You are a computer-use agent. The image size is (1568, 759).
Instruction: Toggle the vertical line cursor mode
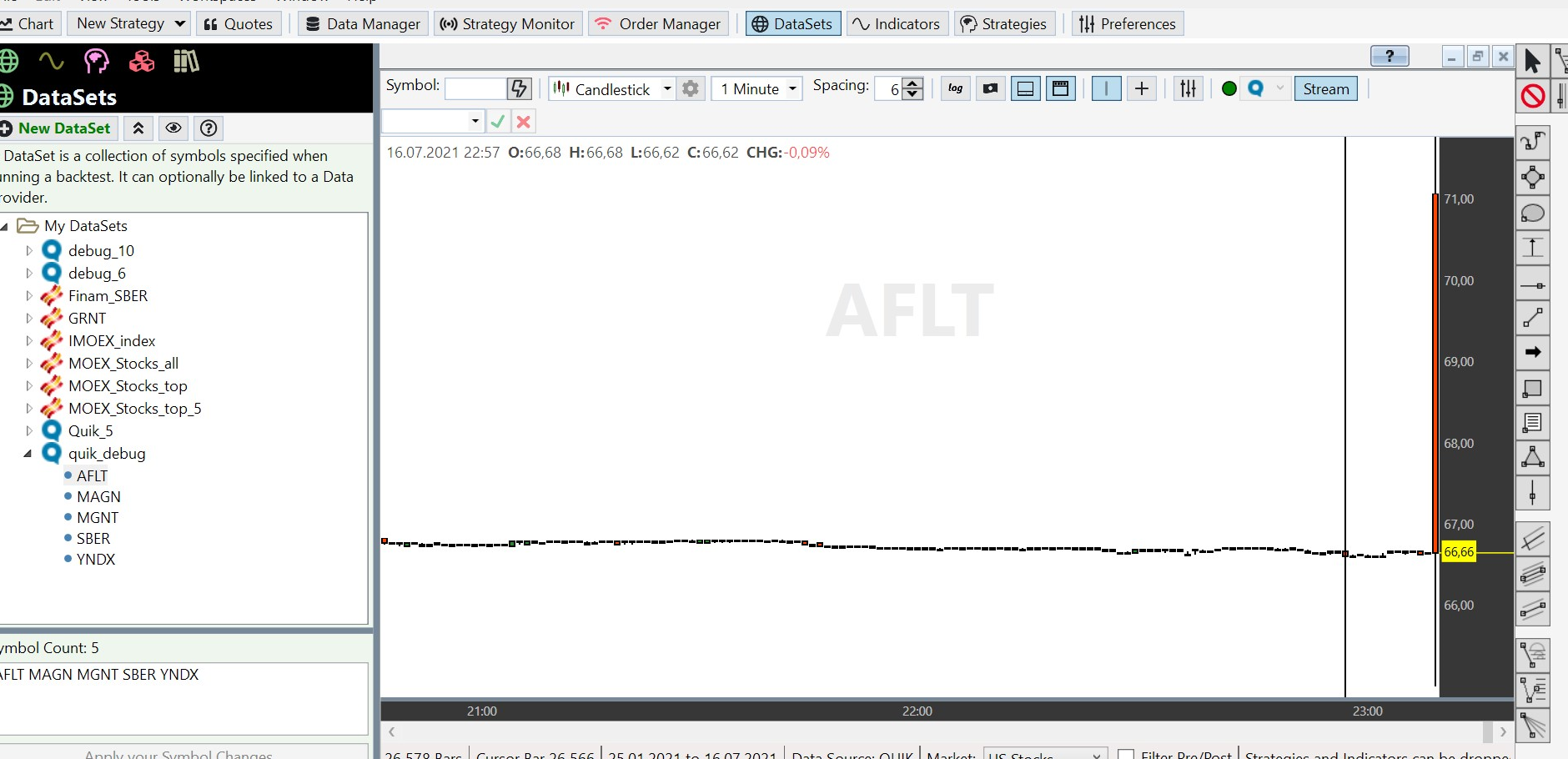1106,88
